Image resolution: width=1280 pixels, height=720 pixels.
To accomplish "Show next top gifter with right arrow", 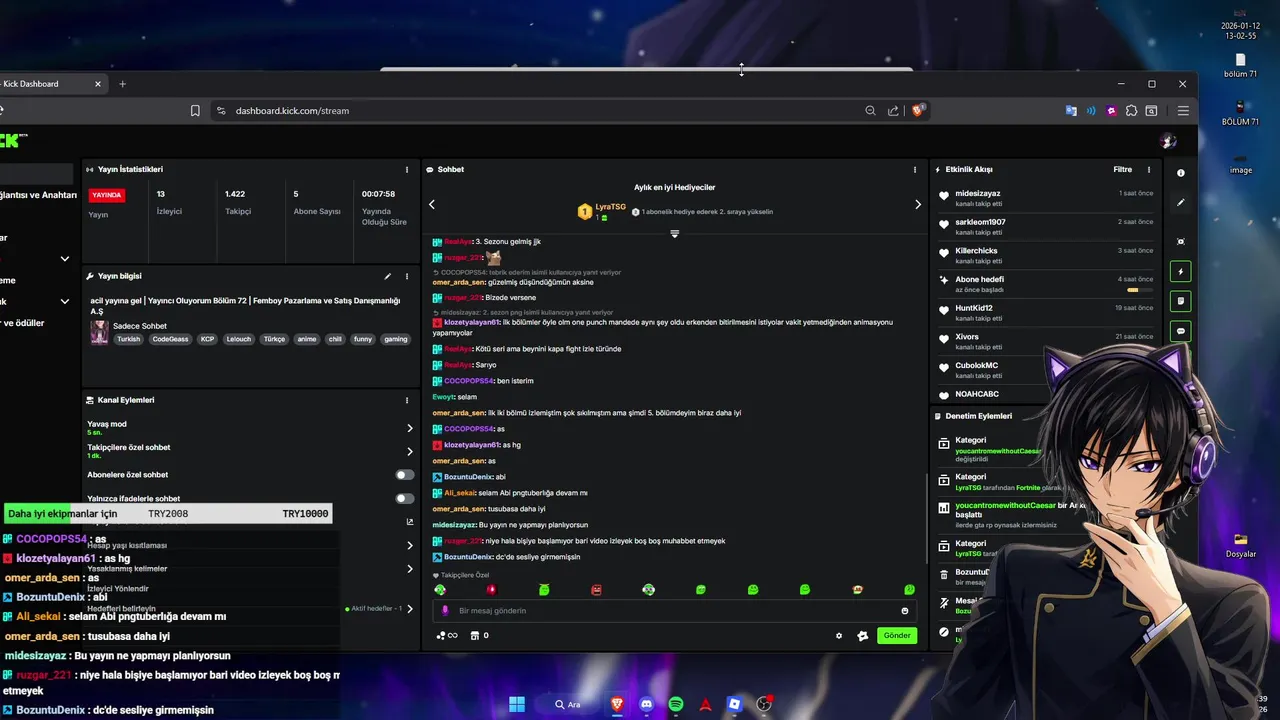I will pos(918,205).
